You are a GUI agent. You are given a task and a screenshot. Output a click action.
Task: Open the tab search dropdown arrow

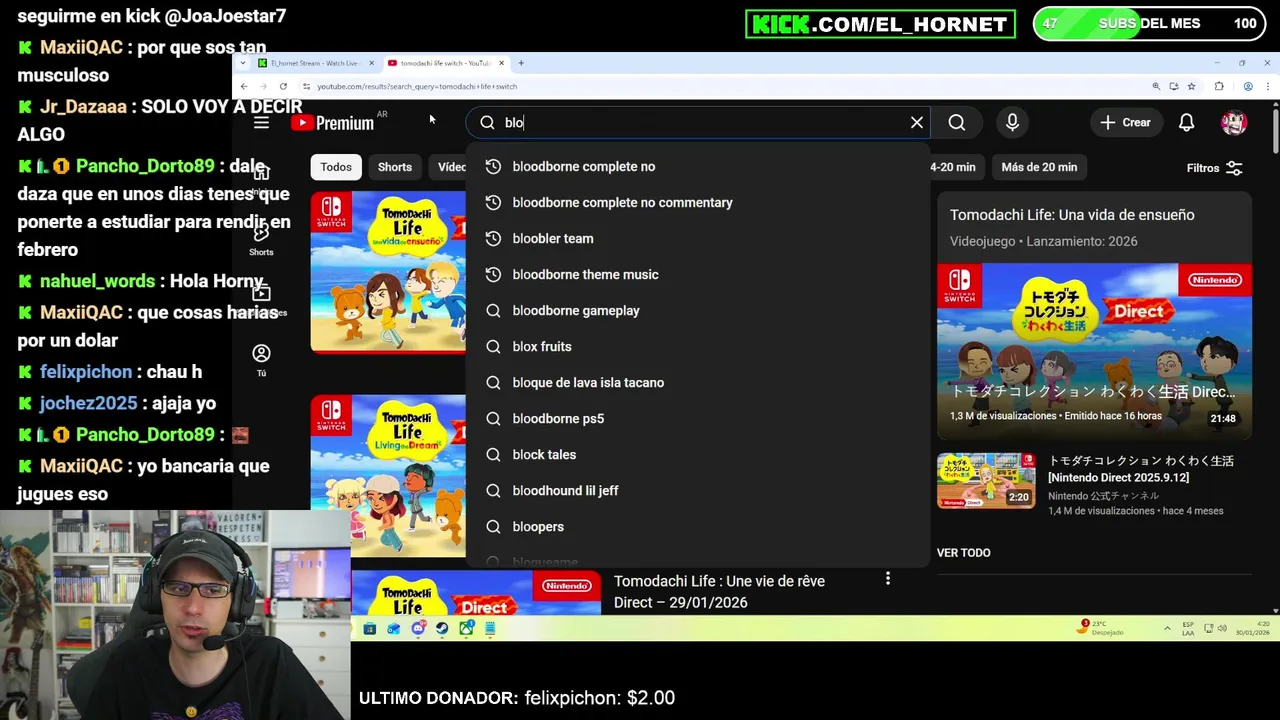point(242,63)
